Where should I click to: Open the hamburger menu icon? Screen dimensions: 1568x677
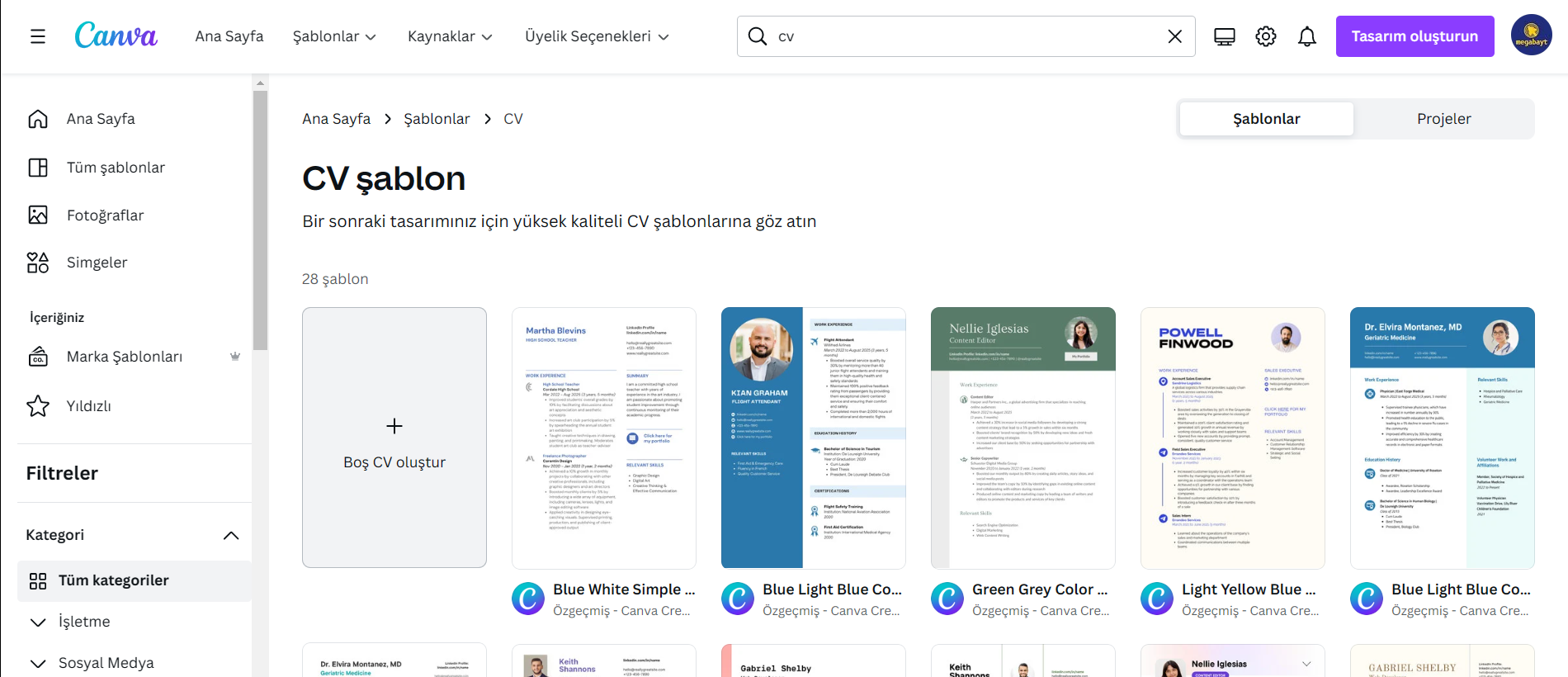pyautogui.click(x=38, y=36)
